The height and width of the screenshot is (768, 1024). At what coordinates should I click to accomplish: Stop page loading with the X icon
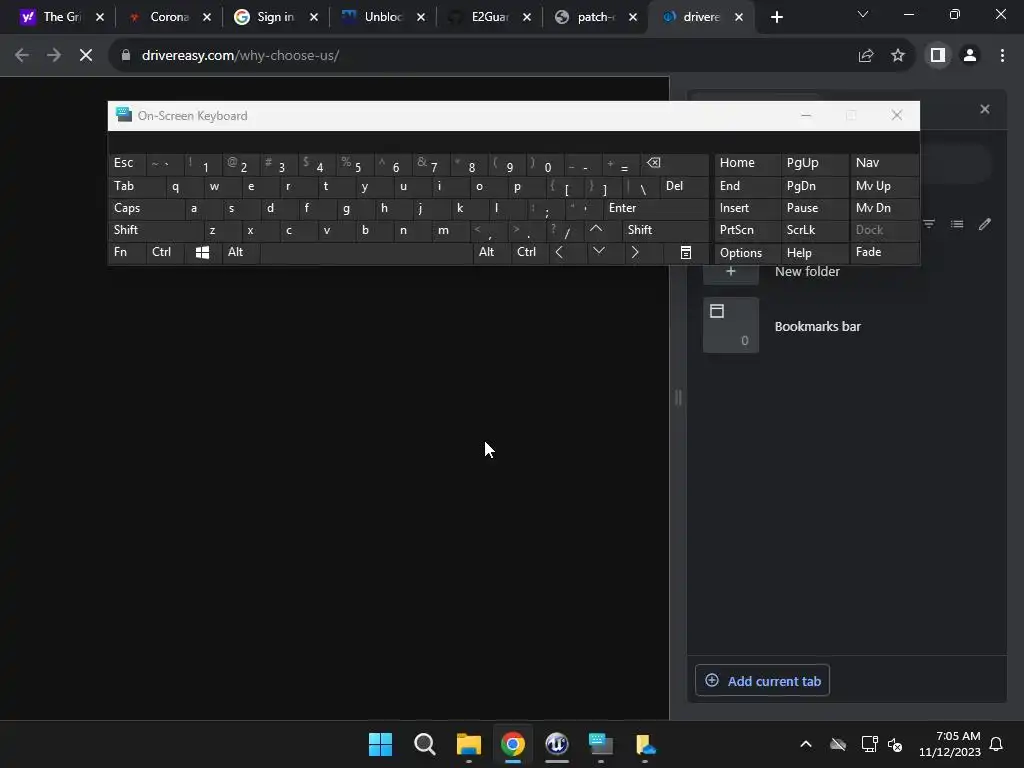click(x=86, y=56)
